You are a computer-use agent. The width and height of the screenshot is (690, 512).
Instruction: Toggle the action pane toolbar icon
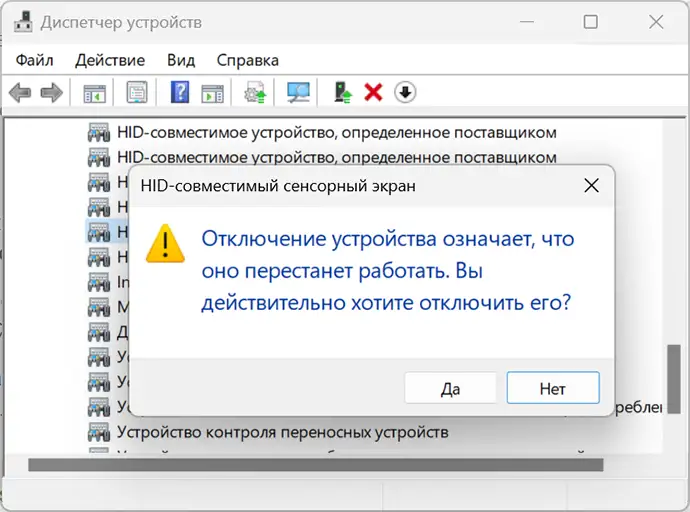click(212, 93)
